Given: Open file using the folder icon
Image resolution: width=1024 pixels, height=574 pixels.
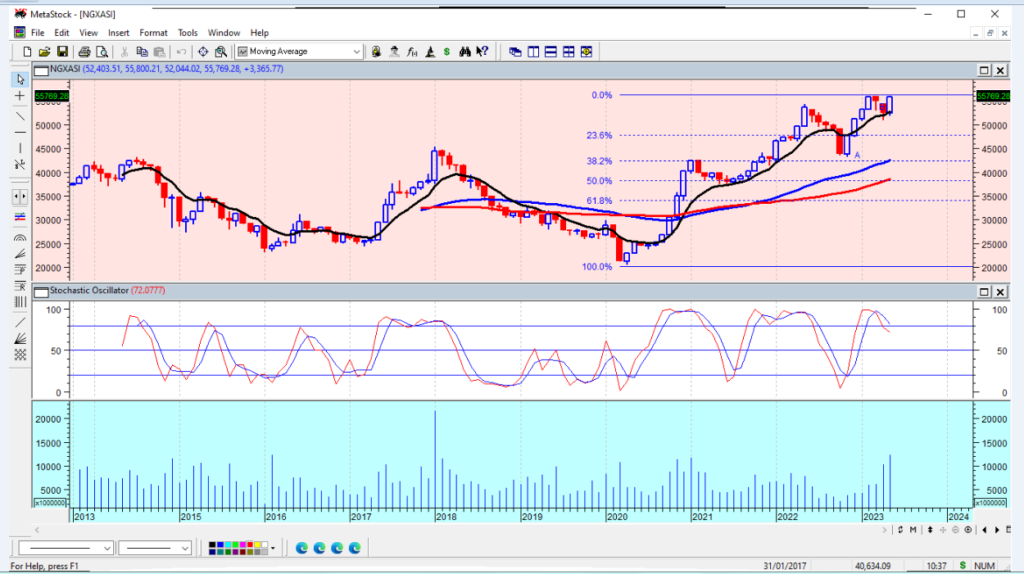Looking at the screenshot, I should tap(44, 51).
